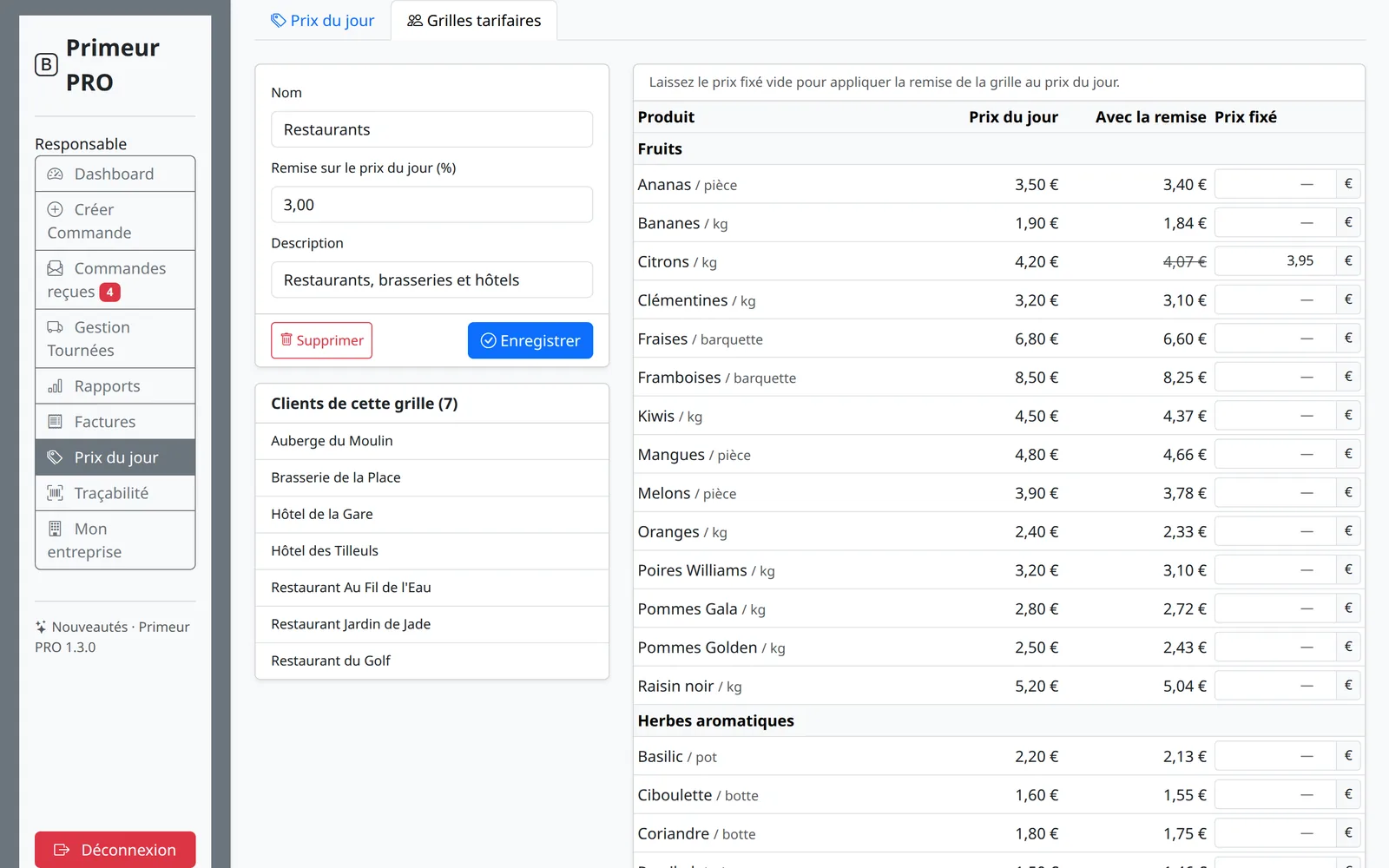This screenshot has height=868, width=1389.
Task: Click the Nom field containing Restaurants
Action: pos(431,129)
